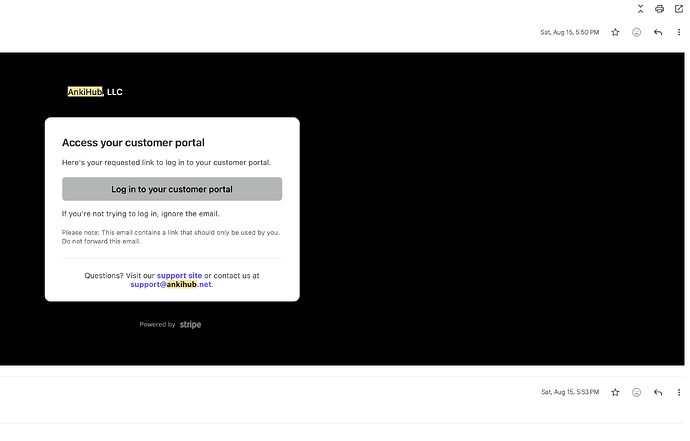Print the email conversation
The height and width of the screenshot is (441, 690).
click(659, 9)
